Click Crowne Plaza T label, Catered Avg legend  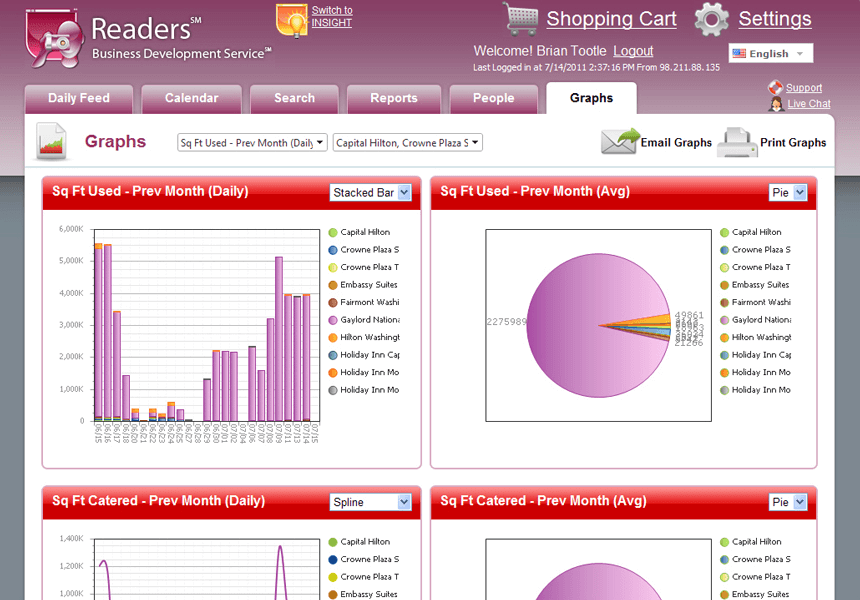761,576
